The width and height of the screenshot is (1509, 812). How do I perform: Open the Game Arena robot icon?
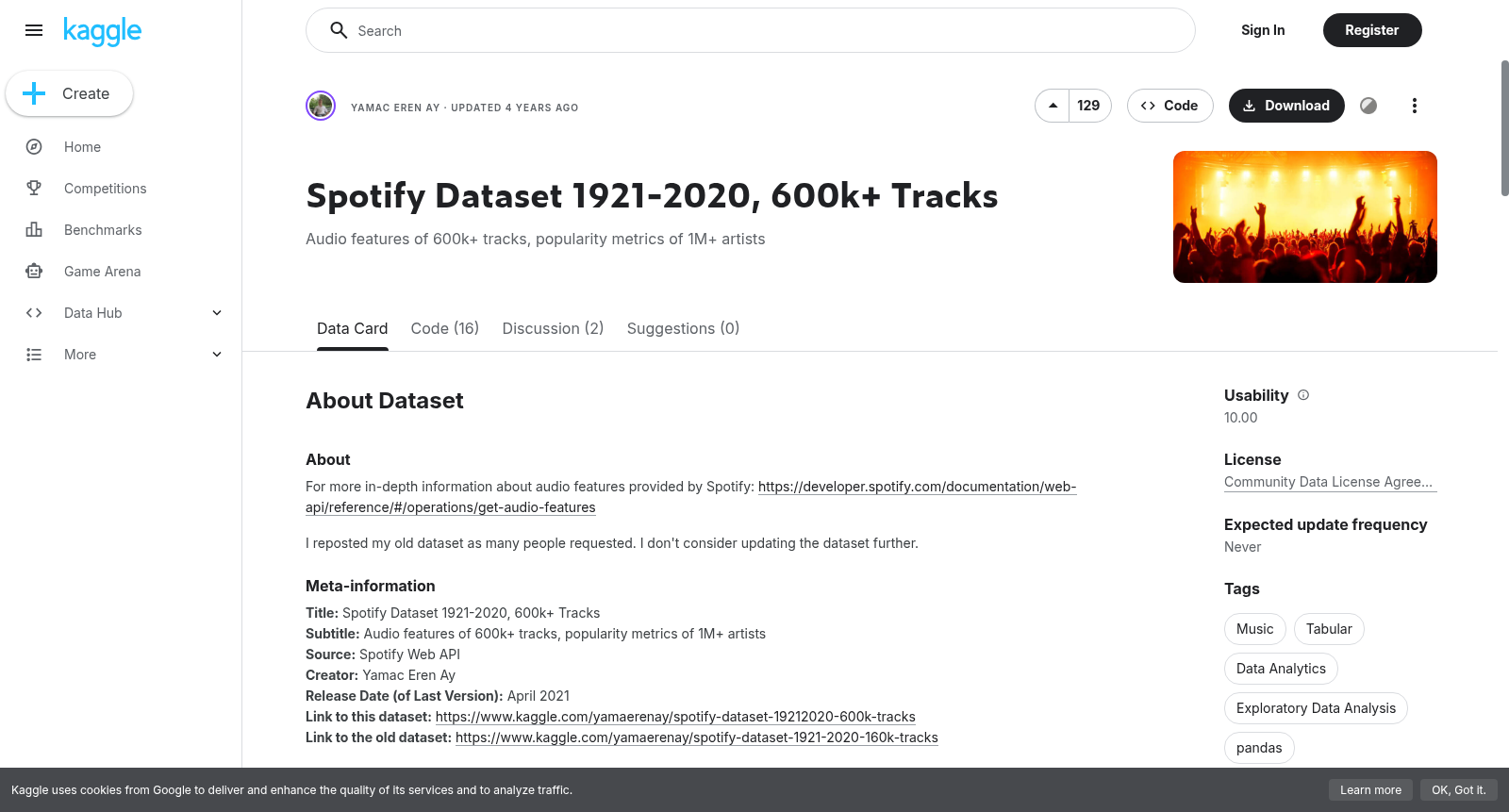(x=34, y=272)
